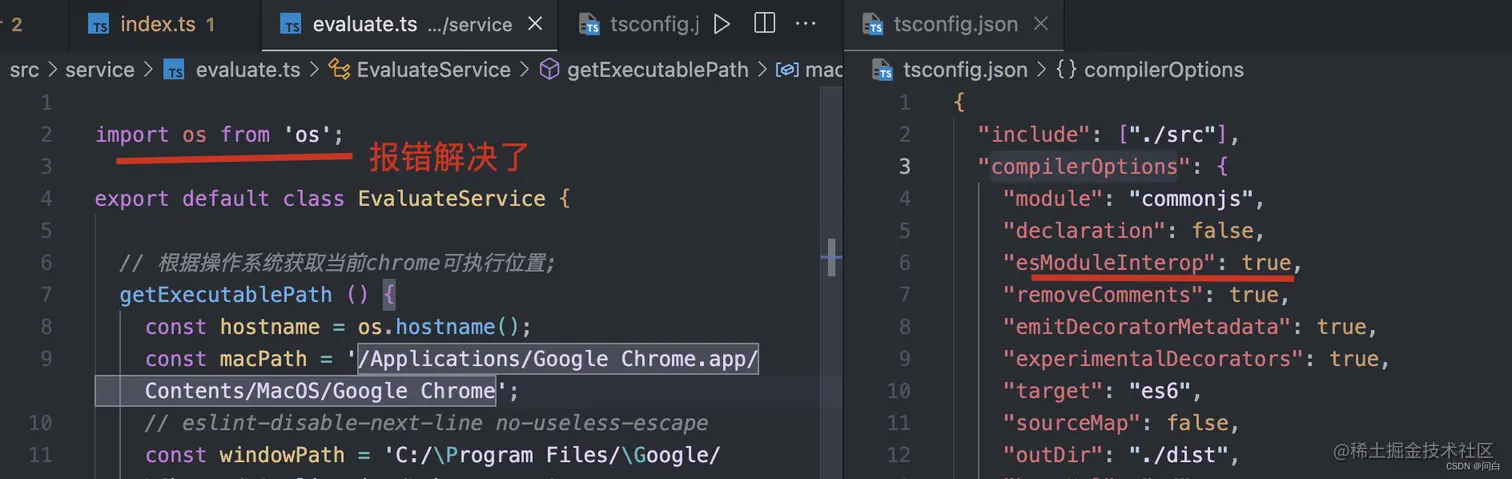Open the getExecutablePath breadcrumb symbol
This screenshot has width=1512, height=479.
pyautogui.click(x=658, y=69)
